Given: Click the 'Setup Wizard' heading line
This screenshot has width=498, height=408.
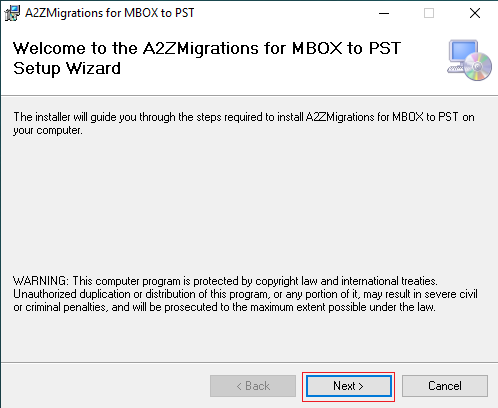Looking at the screenshot, I should click(67, 68).
